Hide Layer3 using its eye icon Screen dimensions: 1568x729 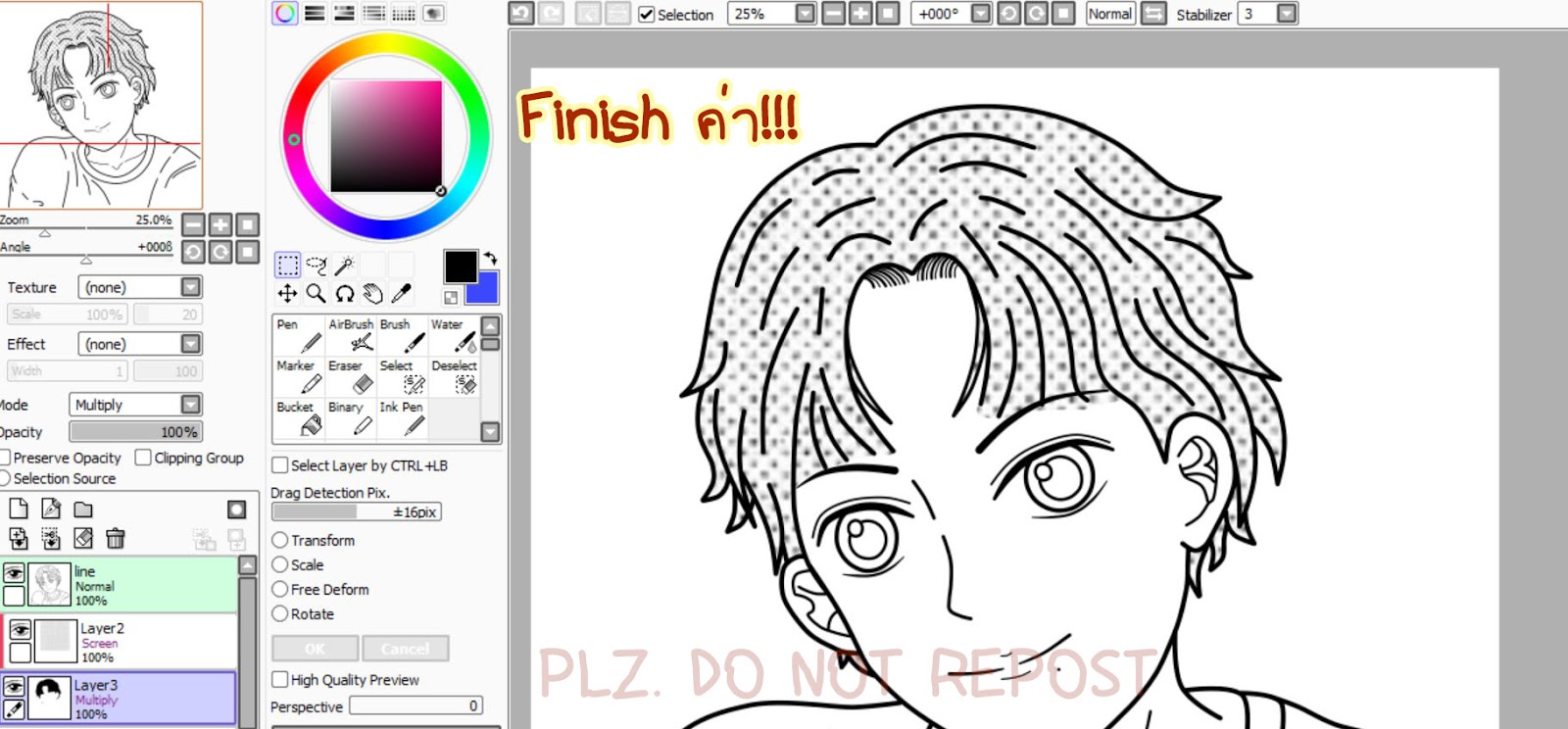click(x=14, y=686)
